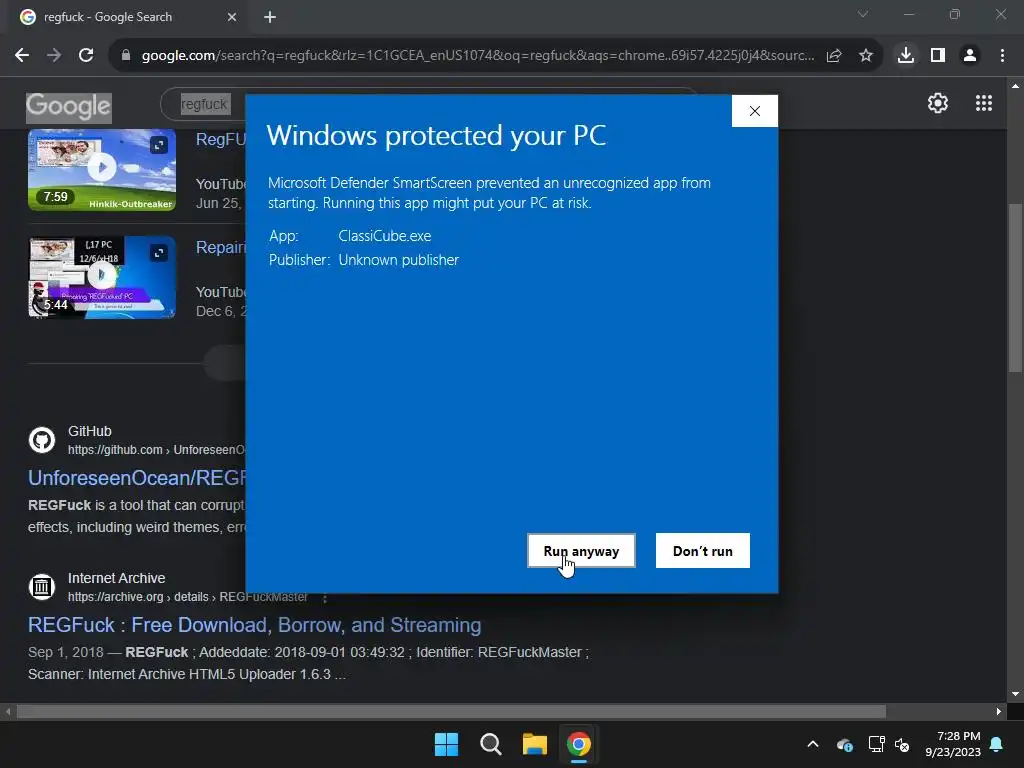Click the share page icon
The image size is (1024, 768).
click(x=834, y=56)
